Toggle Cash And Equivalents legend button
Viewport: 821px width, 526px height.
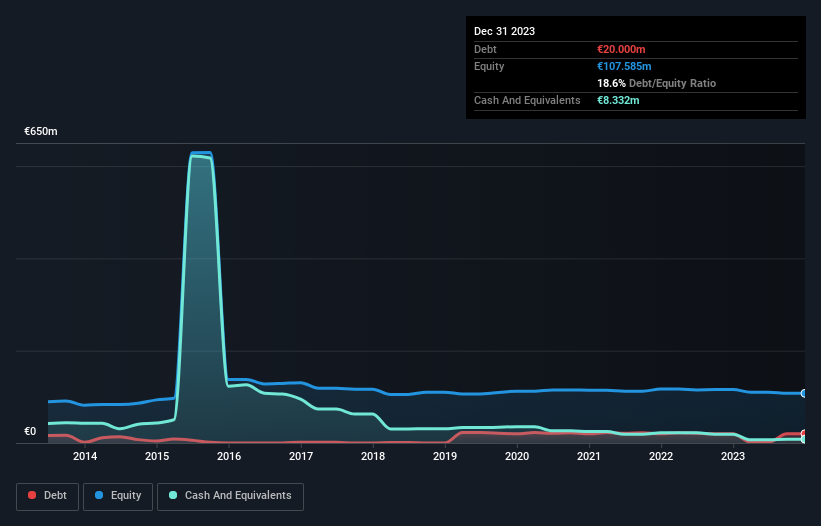tap(230, 496)
